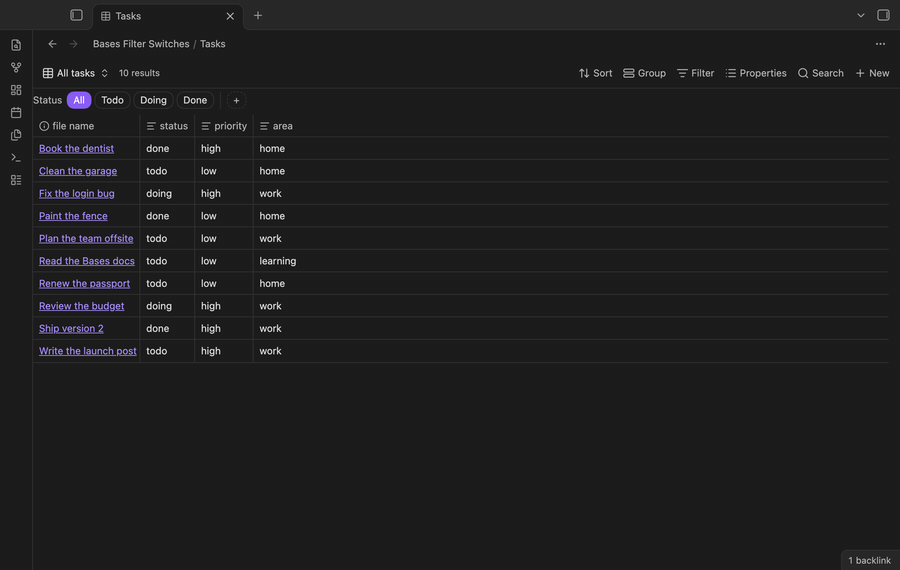Screen dimensions: 900x570
Task: Click the priority cell for Clean the garage
Action: [224, 171]
